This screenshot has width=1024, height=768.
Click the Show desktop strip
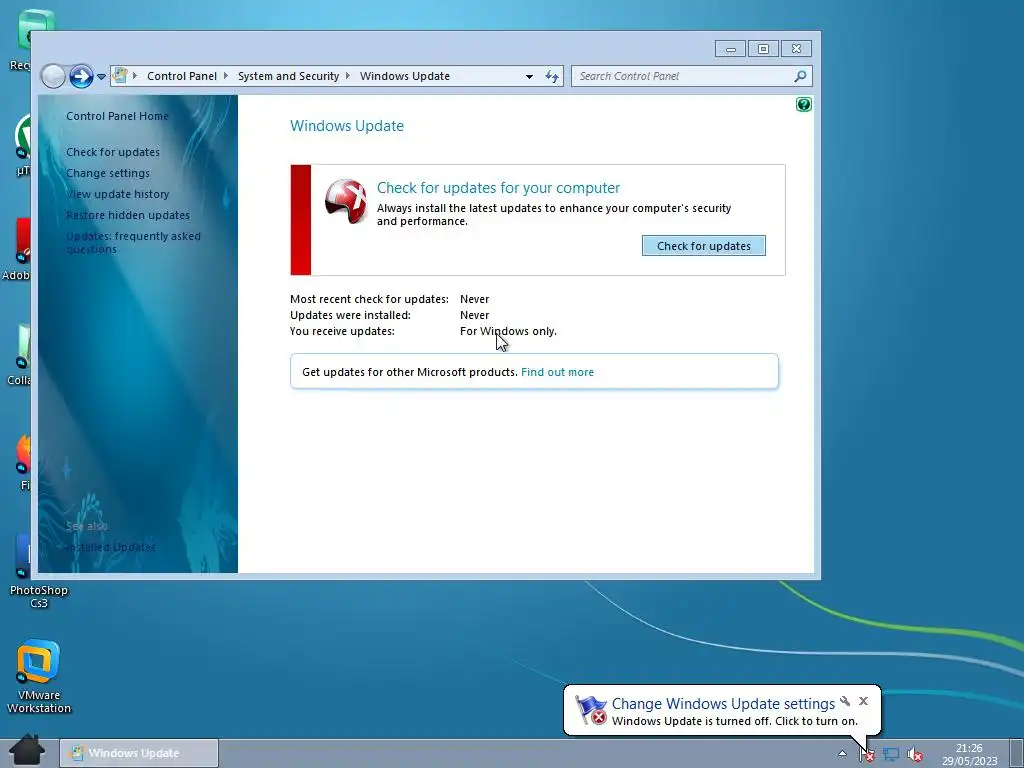[x=1016, y=753]
